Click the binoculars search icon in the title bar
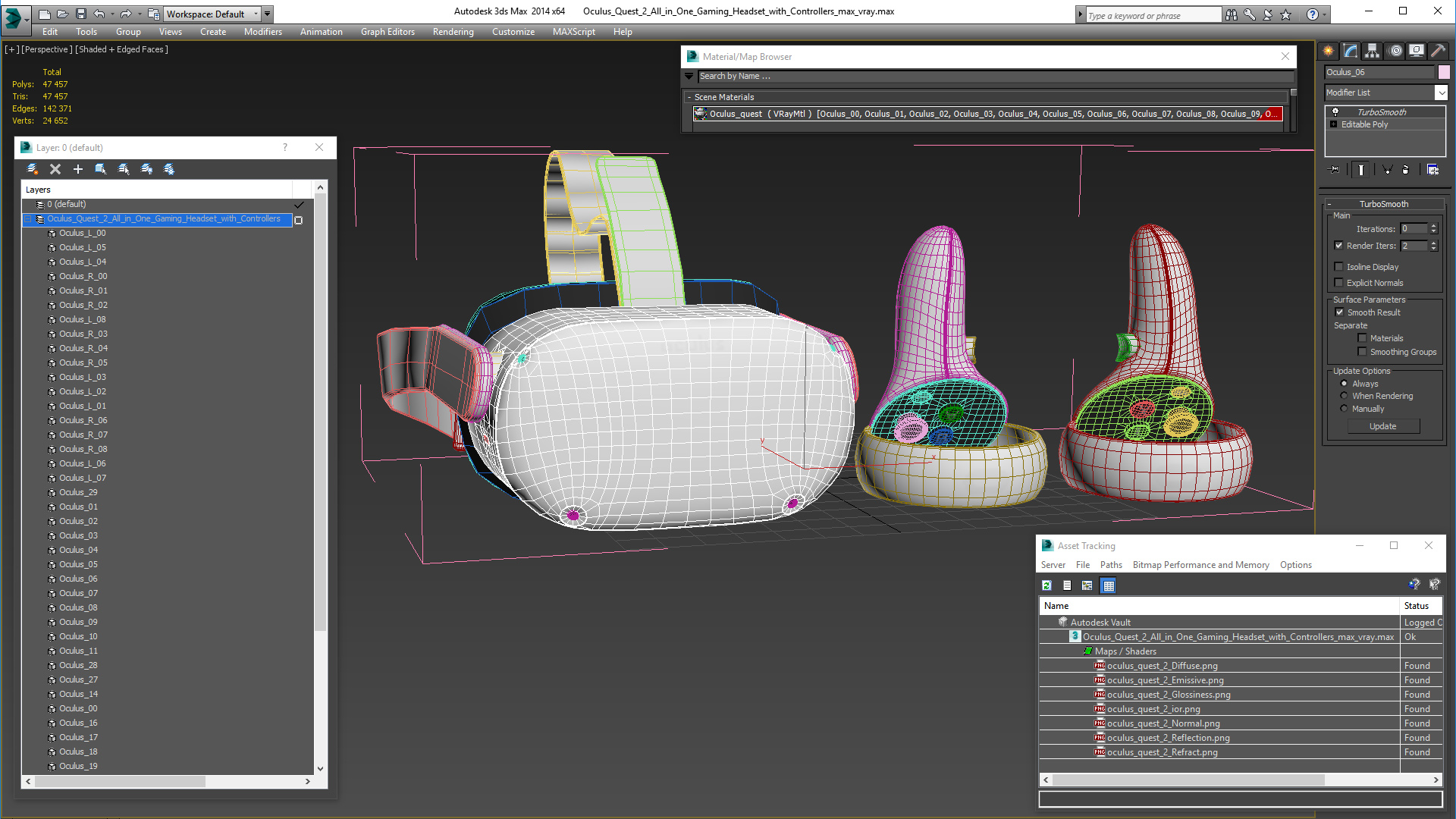 (x=1231, y=14)
